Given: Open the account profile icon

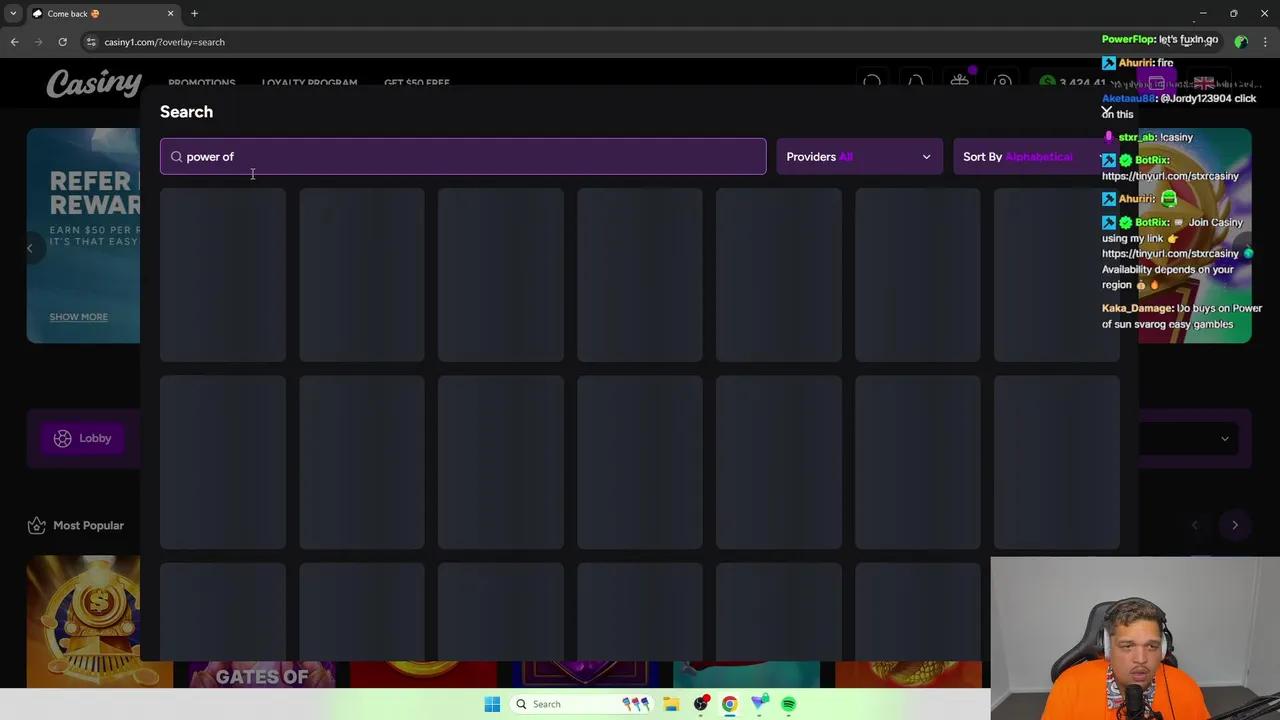Looking at the screenshot, I should point(1003,82).
